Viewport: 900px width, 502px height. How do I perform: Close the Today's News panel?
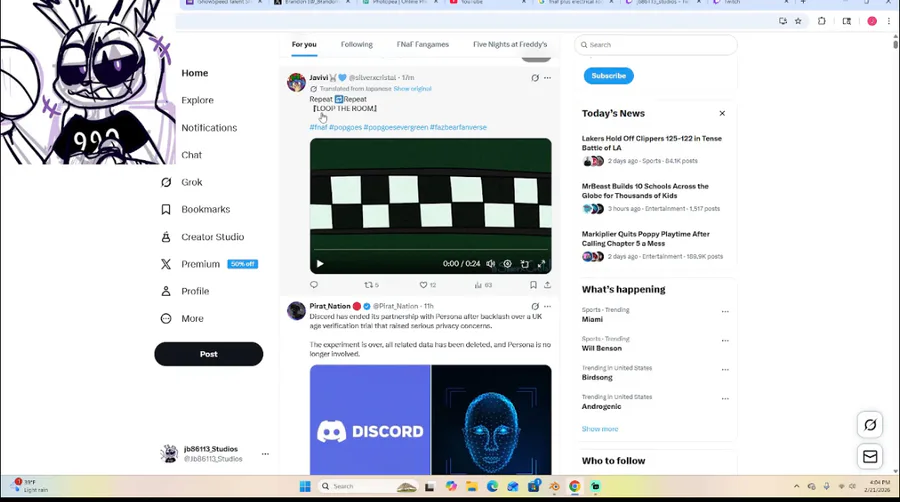[x=722, y=114]
